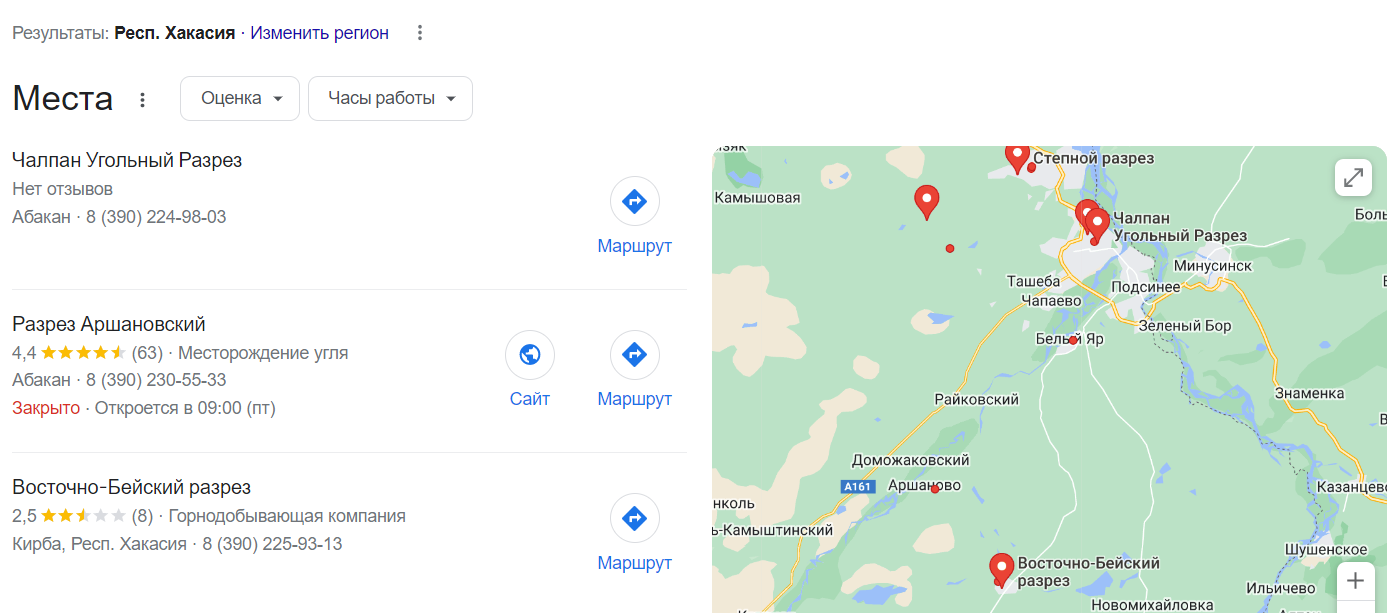Open the Разрез Аршановский listing title
The height and width of the screenshot is (613, 1394).
point(109,324)
